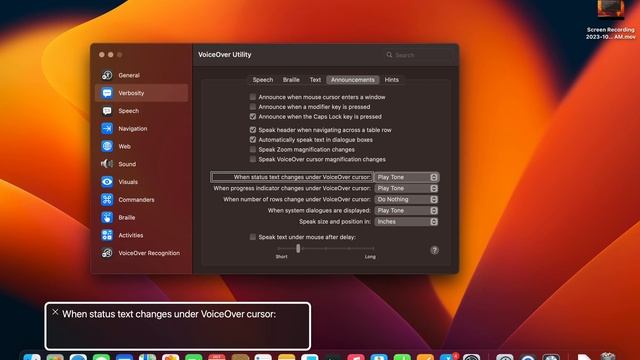Open Web text in the sidebar
Screen dimensions: 640x360
124,146
